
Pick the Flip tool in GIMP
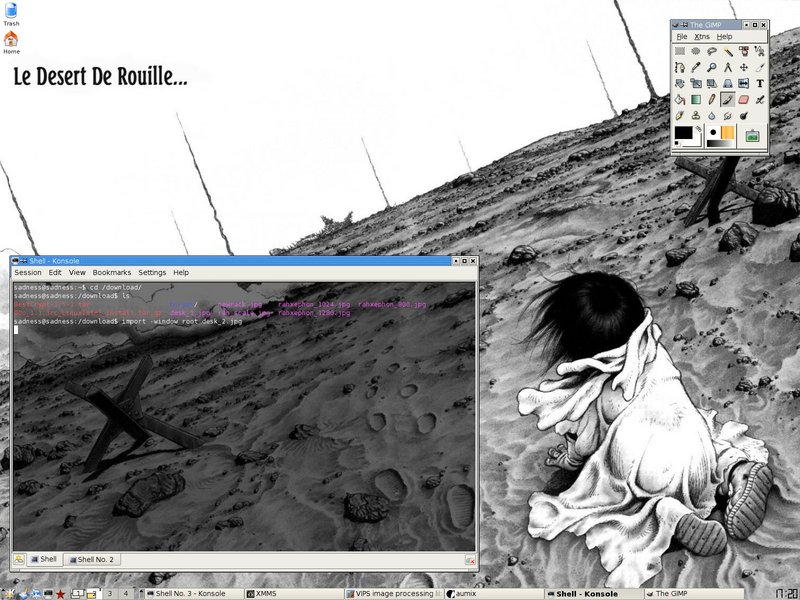(744, 84)
